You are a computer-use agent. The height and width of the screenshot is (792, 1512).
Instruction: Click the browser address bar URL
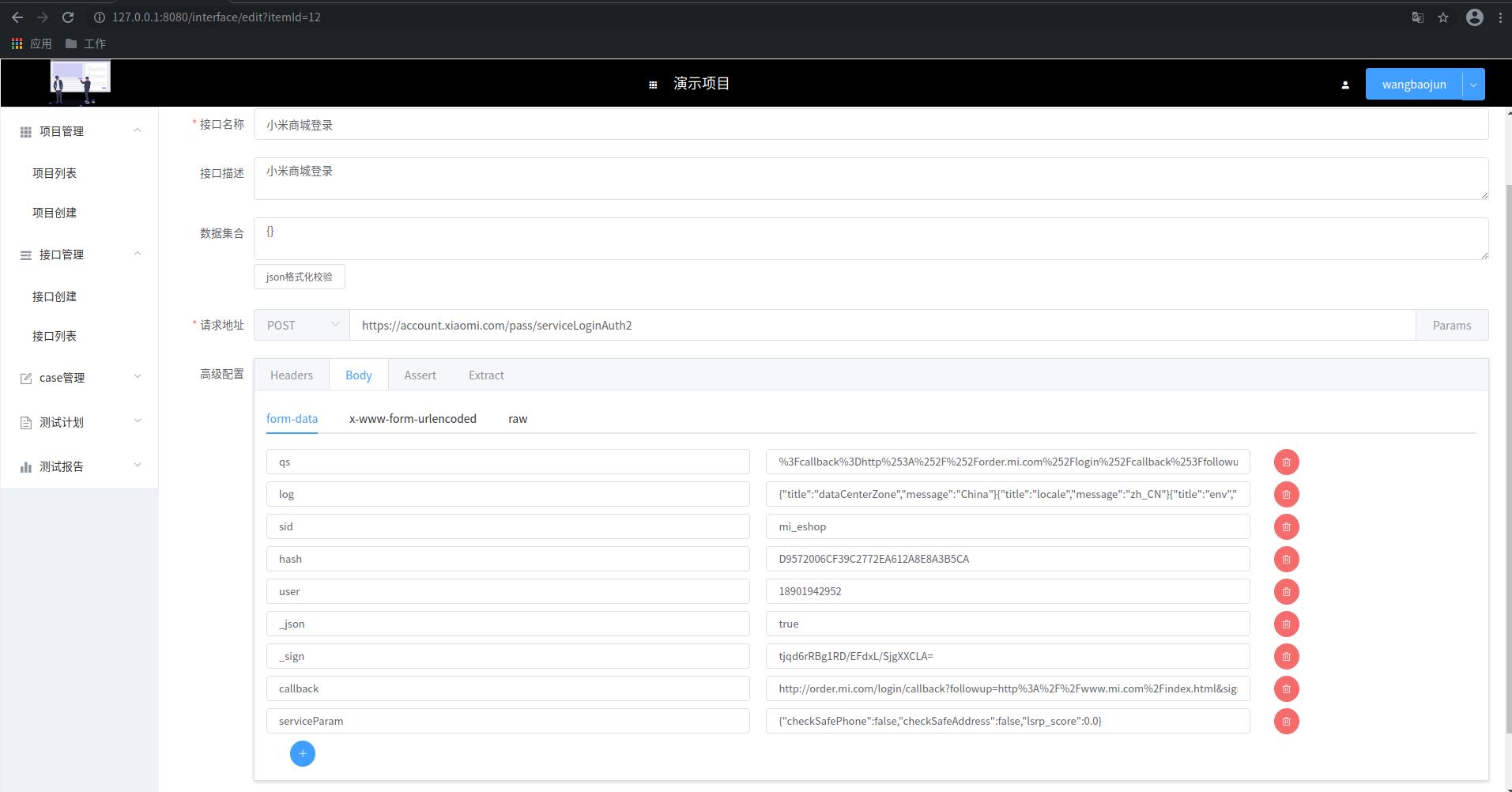click(217, 17)
